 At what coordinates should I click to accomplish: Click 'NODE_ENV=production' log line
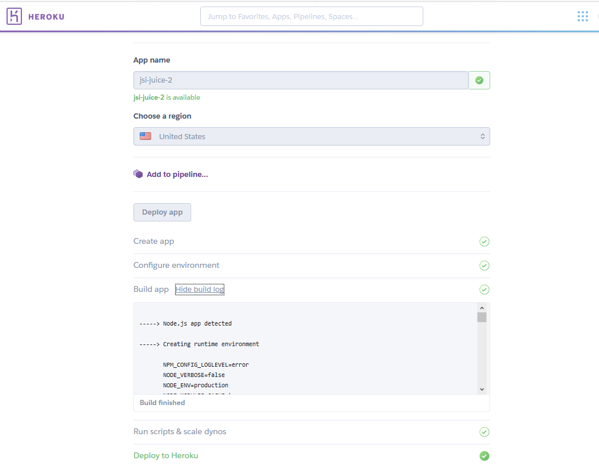pyautogui.click(x=196, y=385)
